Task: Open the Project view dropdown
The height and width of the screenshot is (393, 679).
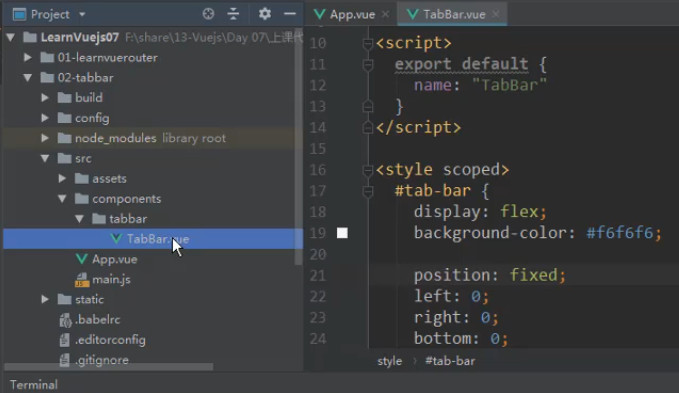Action: point(82,14)
